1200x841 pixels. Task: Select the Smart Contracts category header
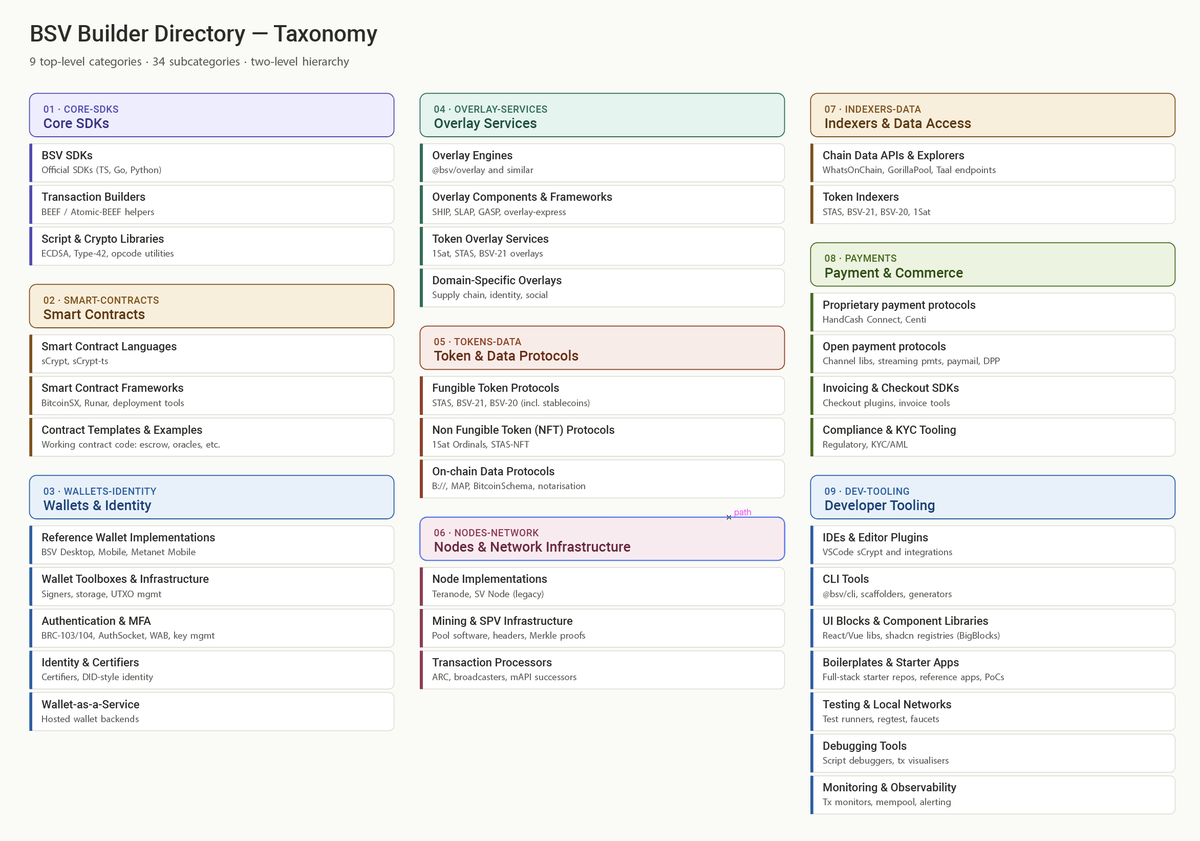[212, 306]
